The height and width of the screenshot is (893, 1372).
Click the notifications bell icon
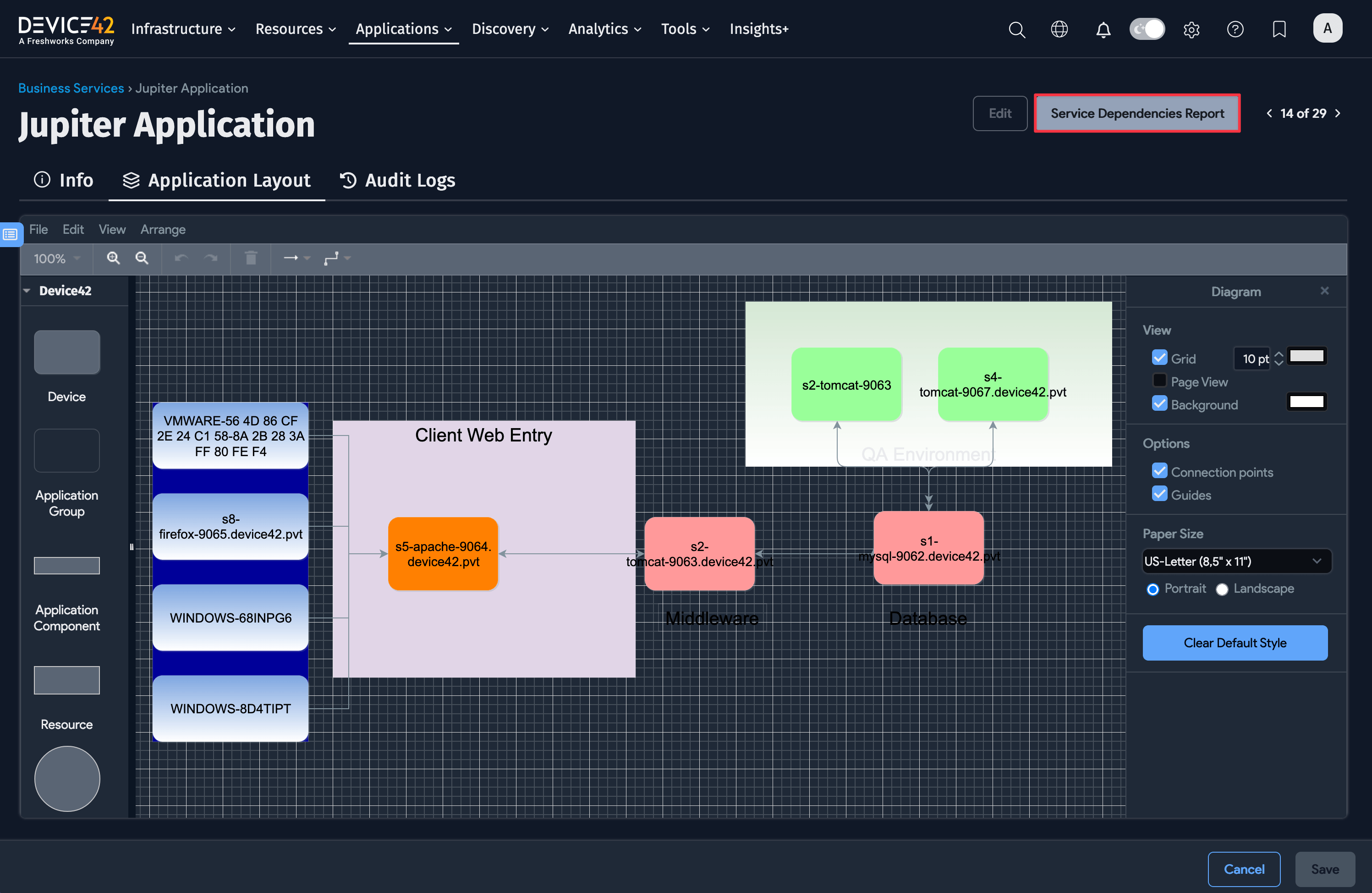(1103, 29)
